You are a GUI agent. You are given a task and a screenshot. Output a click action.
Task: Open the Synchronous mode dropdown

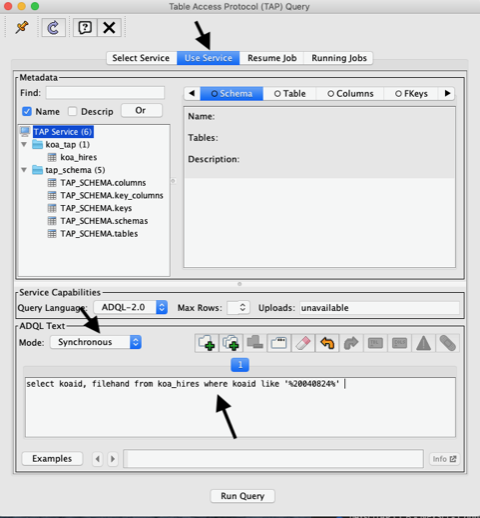(96, 342)
